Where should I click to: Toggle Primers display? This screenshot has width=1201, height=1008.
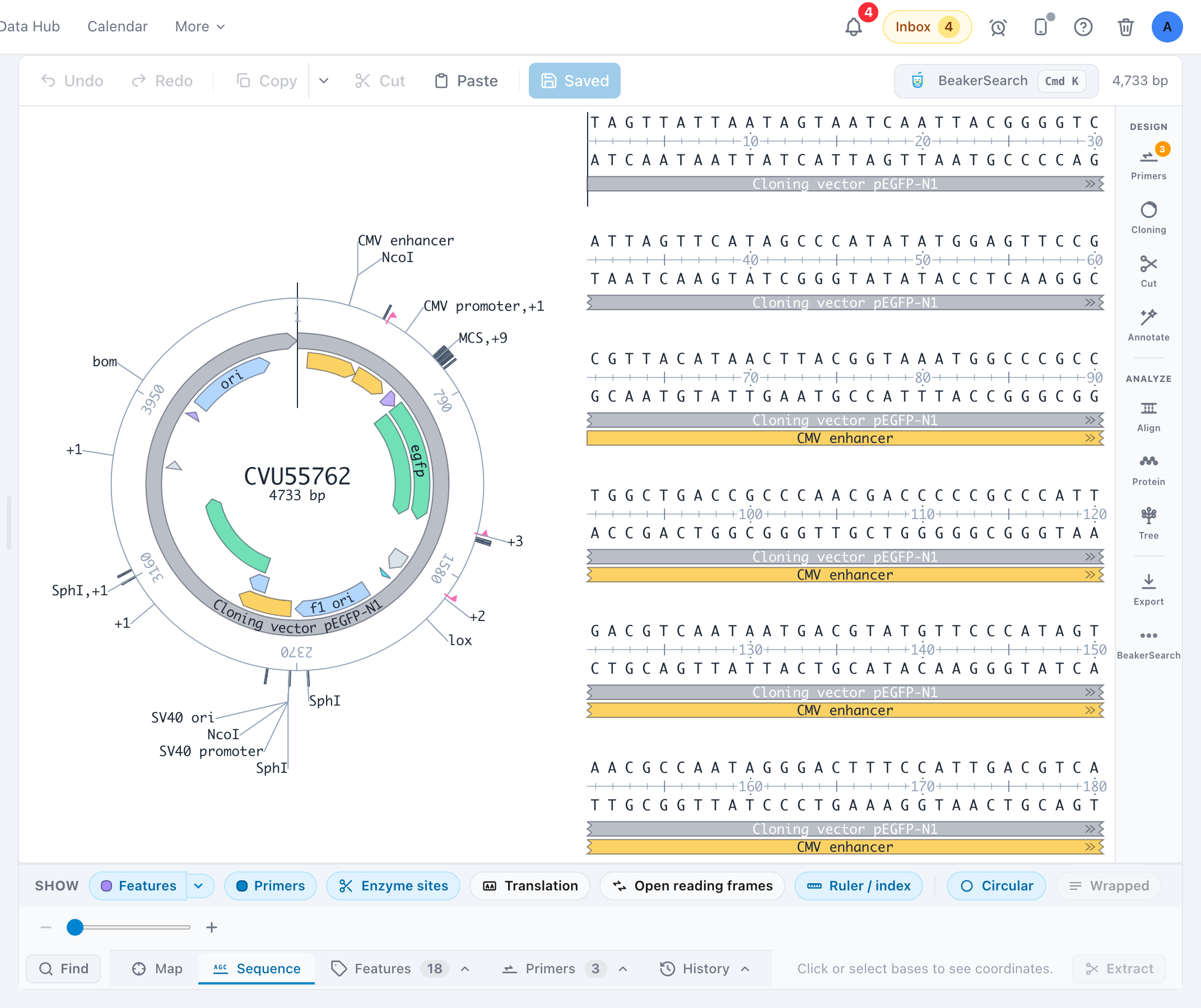point(271,886)
